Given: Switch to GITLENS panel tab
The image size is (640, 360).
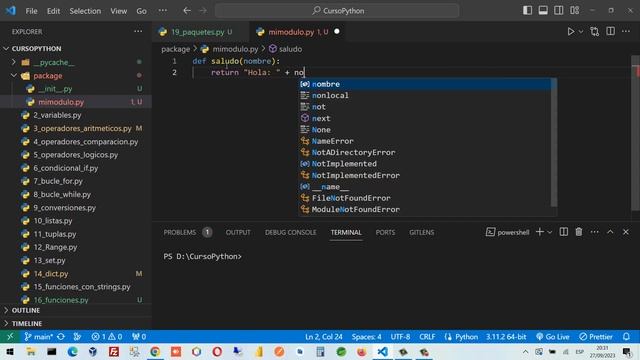Looking at the screenshot, I should [x=422, y=232].
